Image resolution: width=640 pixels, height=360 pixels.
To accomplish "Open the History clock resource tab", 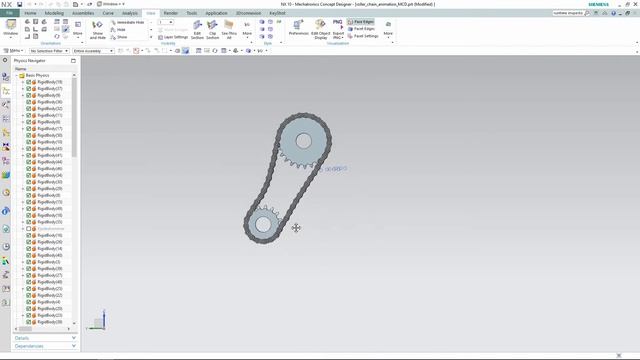I will (x=6, y=247).
